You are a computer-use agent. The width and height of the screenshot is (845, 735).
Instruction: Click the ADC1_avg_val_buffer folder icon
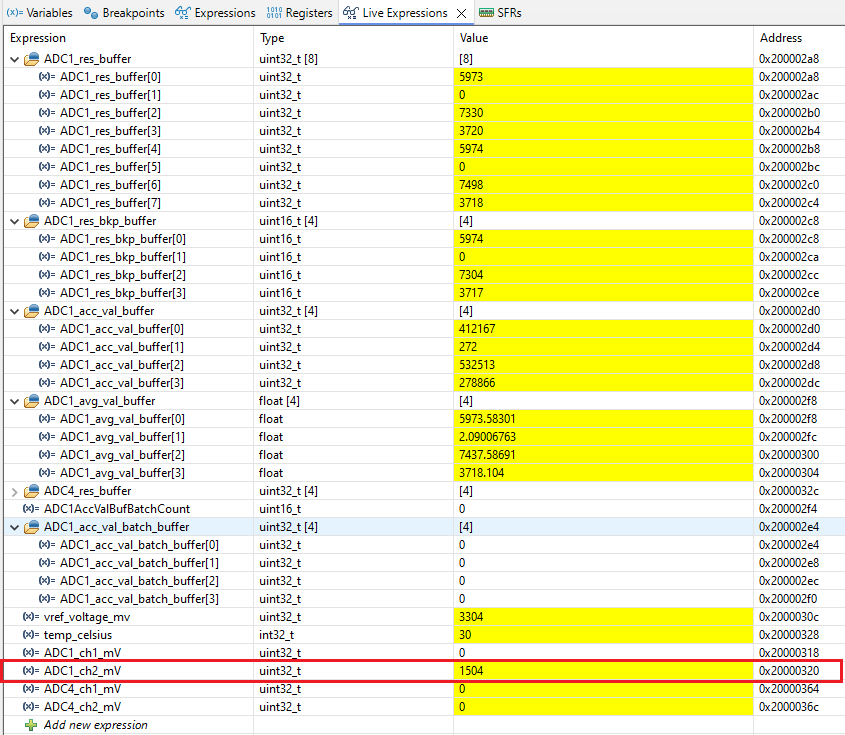32,401
